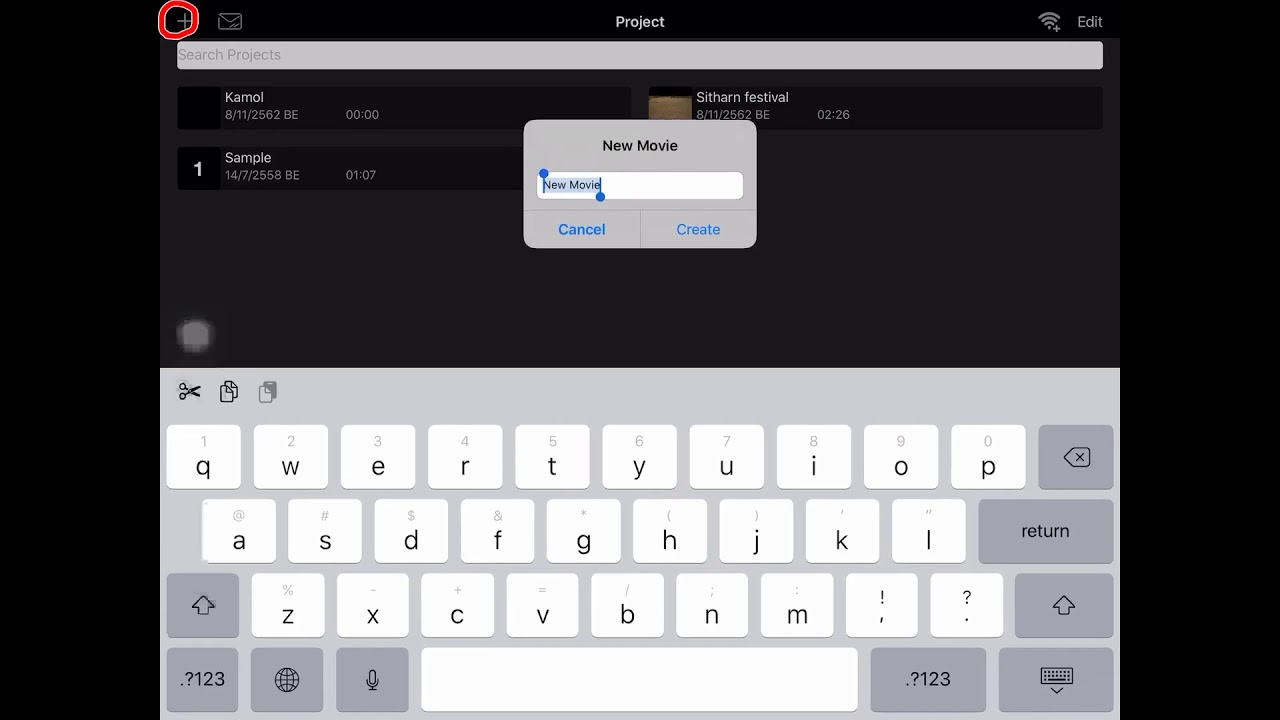Tap the o key
Viewport: 1280px width, 720px height.
tap(901, 457)
